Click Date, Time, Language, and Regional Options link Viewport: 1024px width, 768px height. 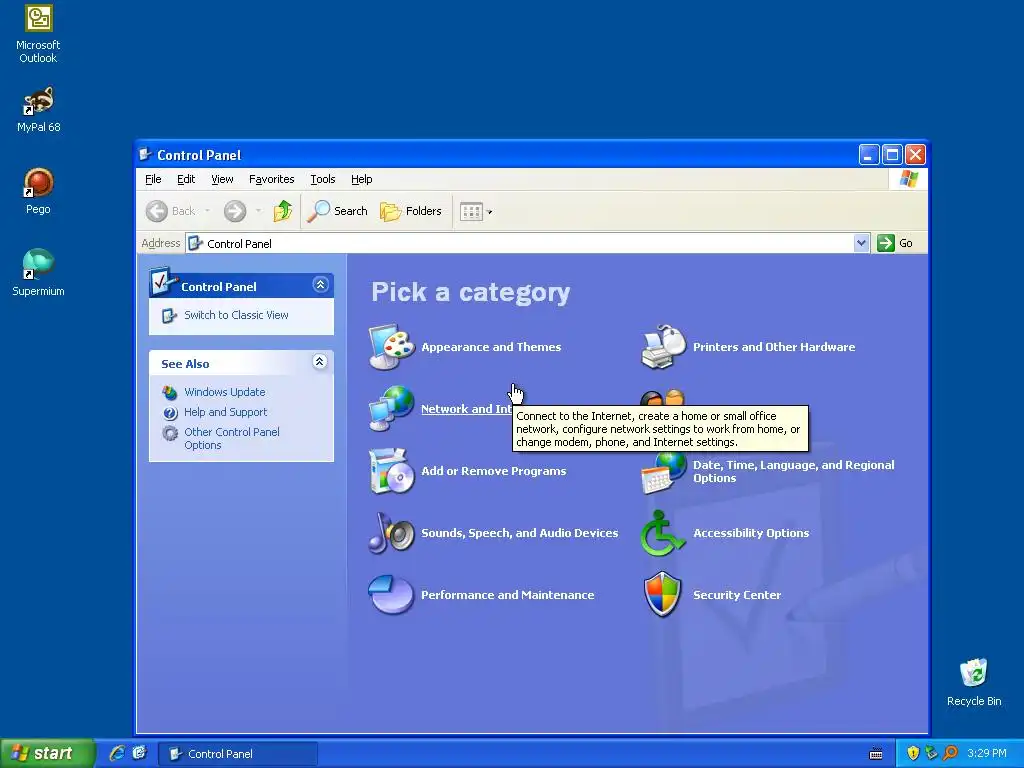click(x=793, y=471)
